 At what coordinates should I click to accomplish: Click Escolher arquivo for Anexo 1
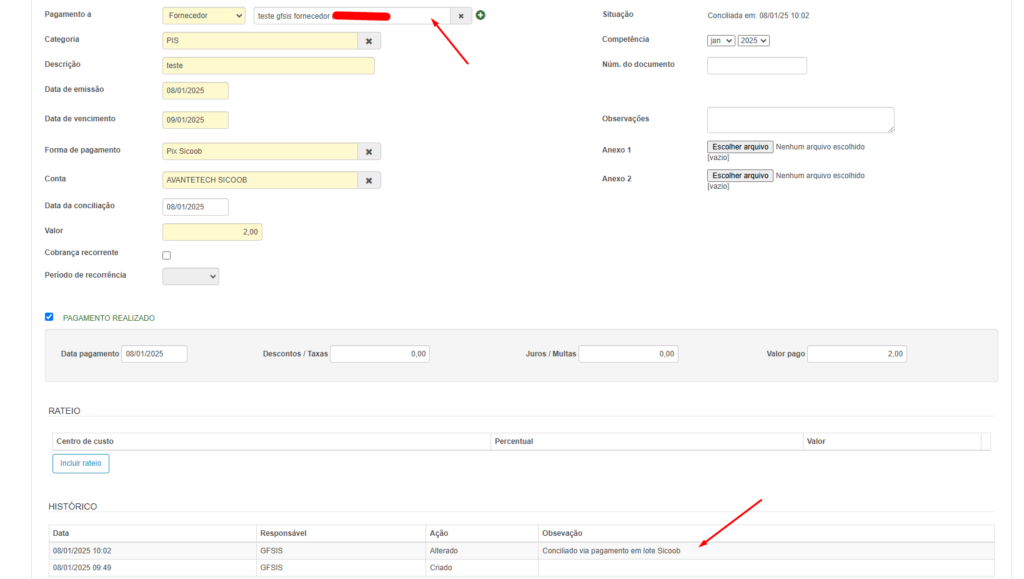(x=740, y=146)
